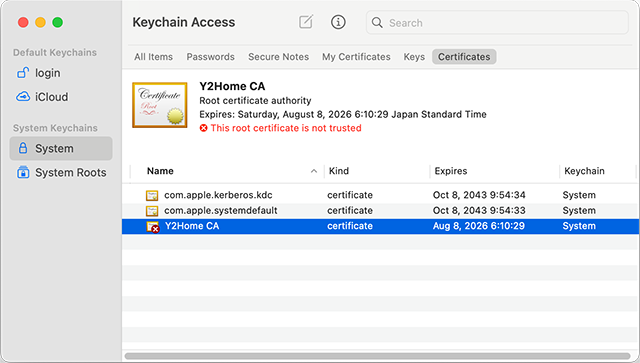Select the Y2Home CA name in the list

192,226
